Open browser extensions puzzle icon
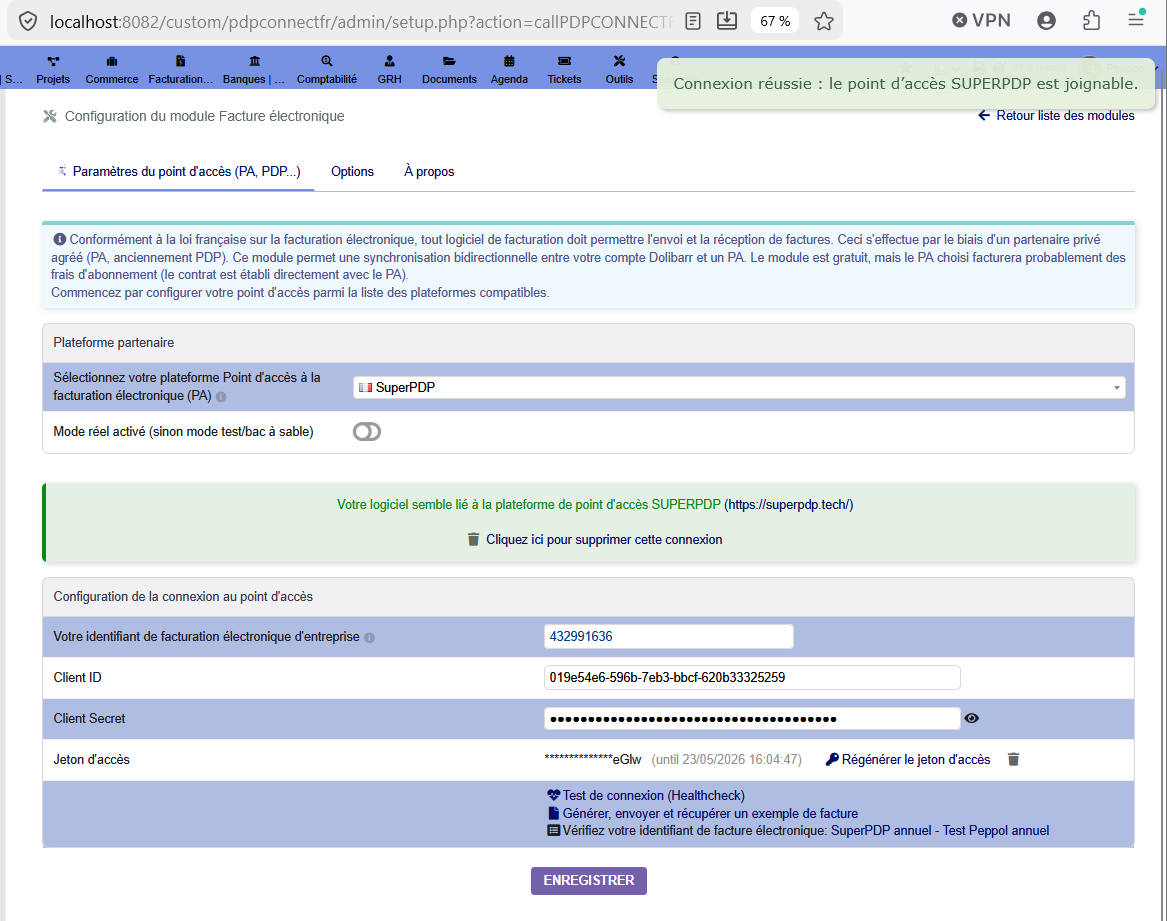 point(1091,21)
